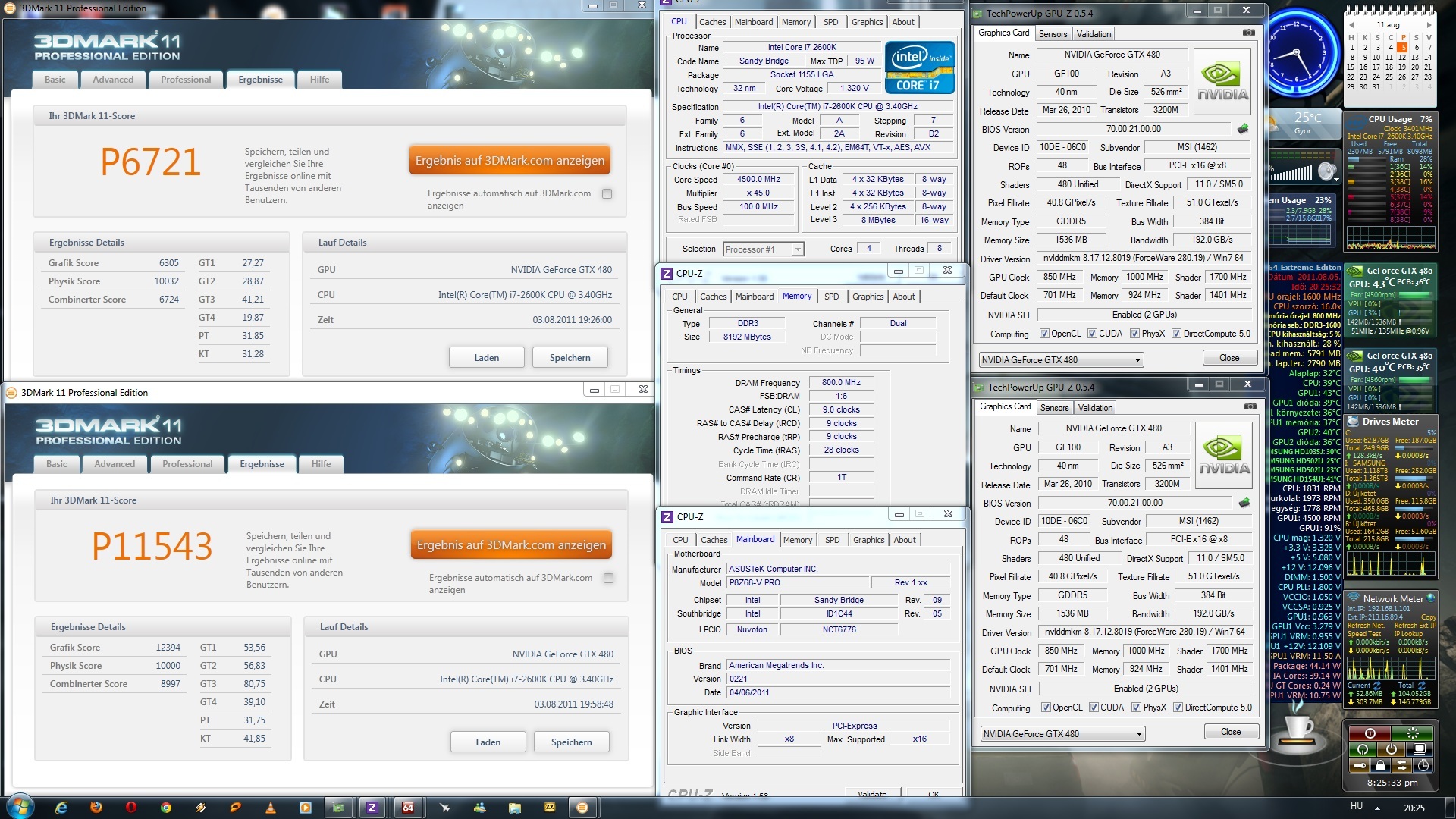Click 'Ergebnis auf 3DMark.com anzeigen' beside P11543
This screenshot has height=819, width=1456.
click(511, 545)
